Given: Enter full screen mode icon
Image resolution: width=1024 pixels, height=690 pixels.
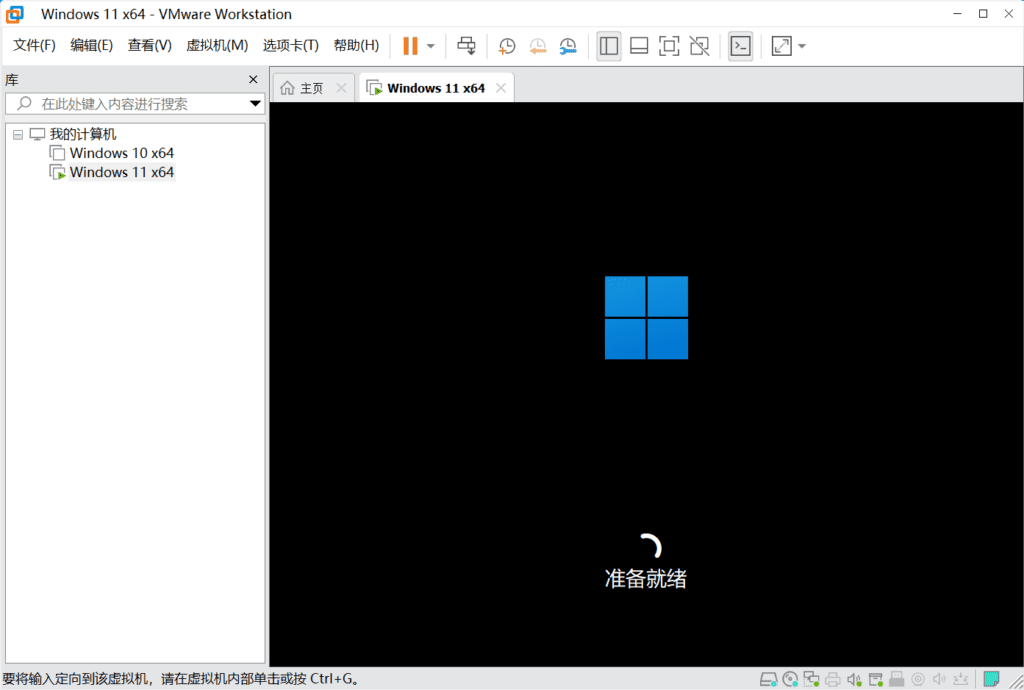Looking at the screenshot, I should [669, 46].
